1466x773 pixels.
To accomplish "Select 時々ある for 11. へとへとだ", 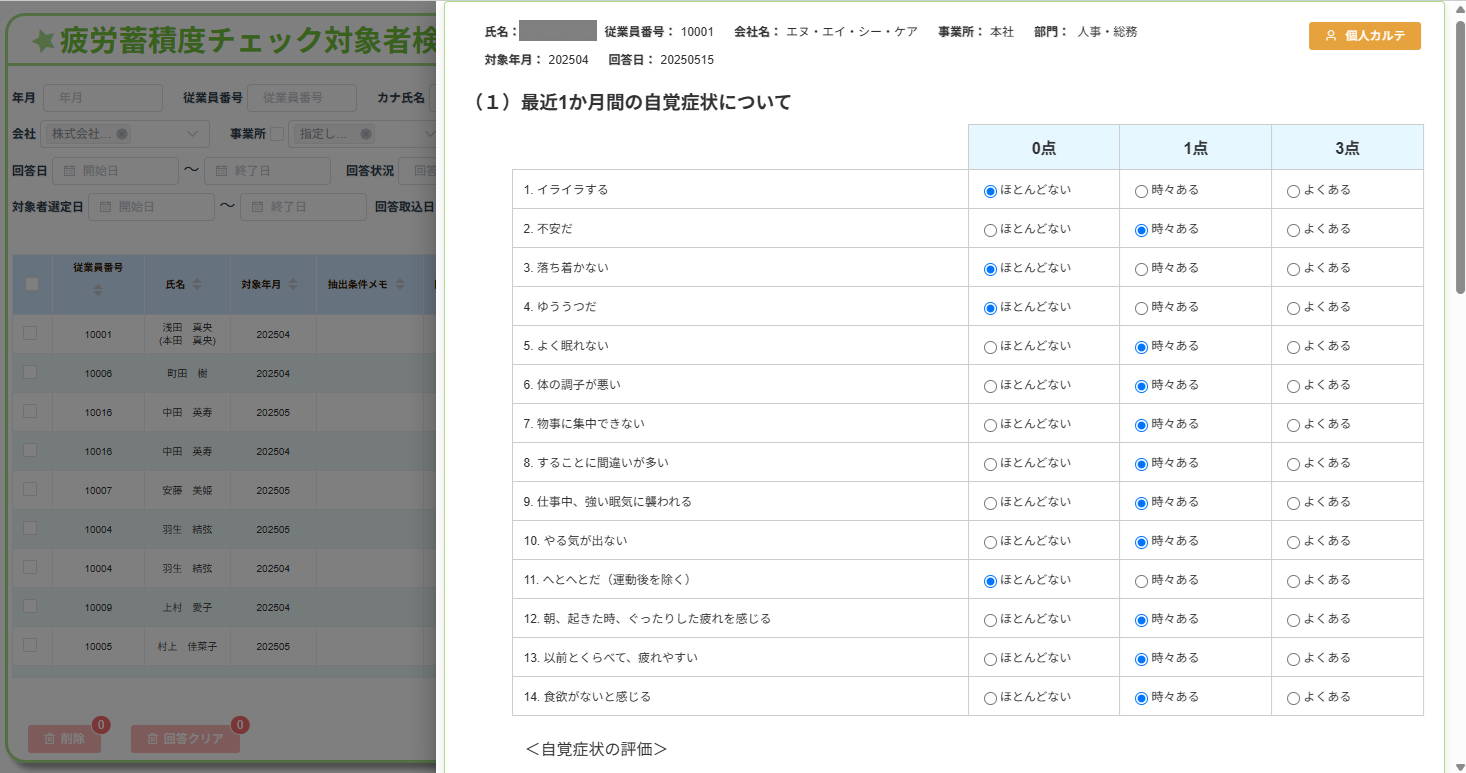I will (1141, 581).
